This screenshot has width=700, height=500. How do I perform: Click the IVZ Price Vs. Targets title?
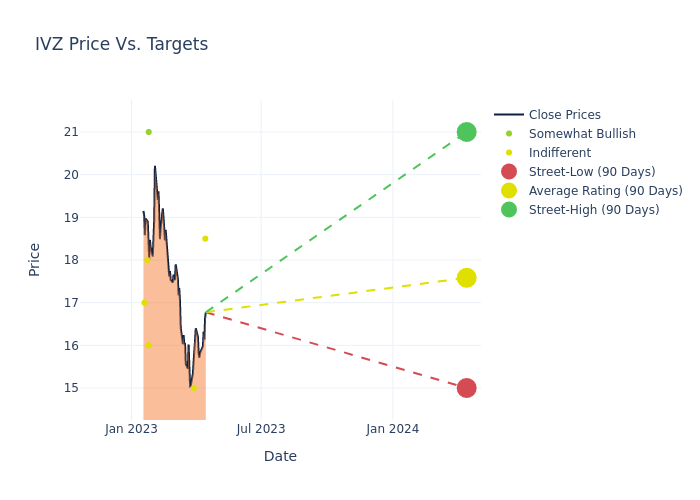click(x=121, y=44)
